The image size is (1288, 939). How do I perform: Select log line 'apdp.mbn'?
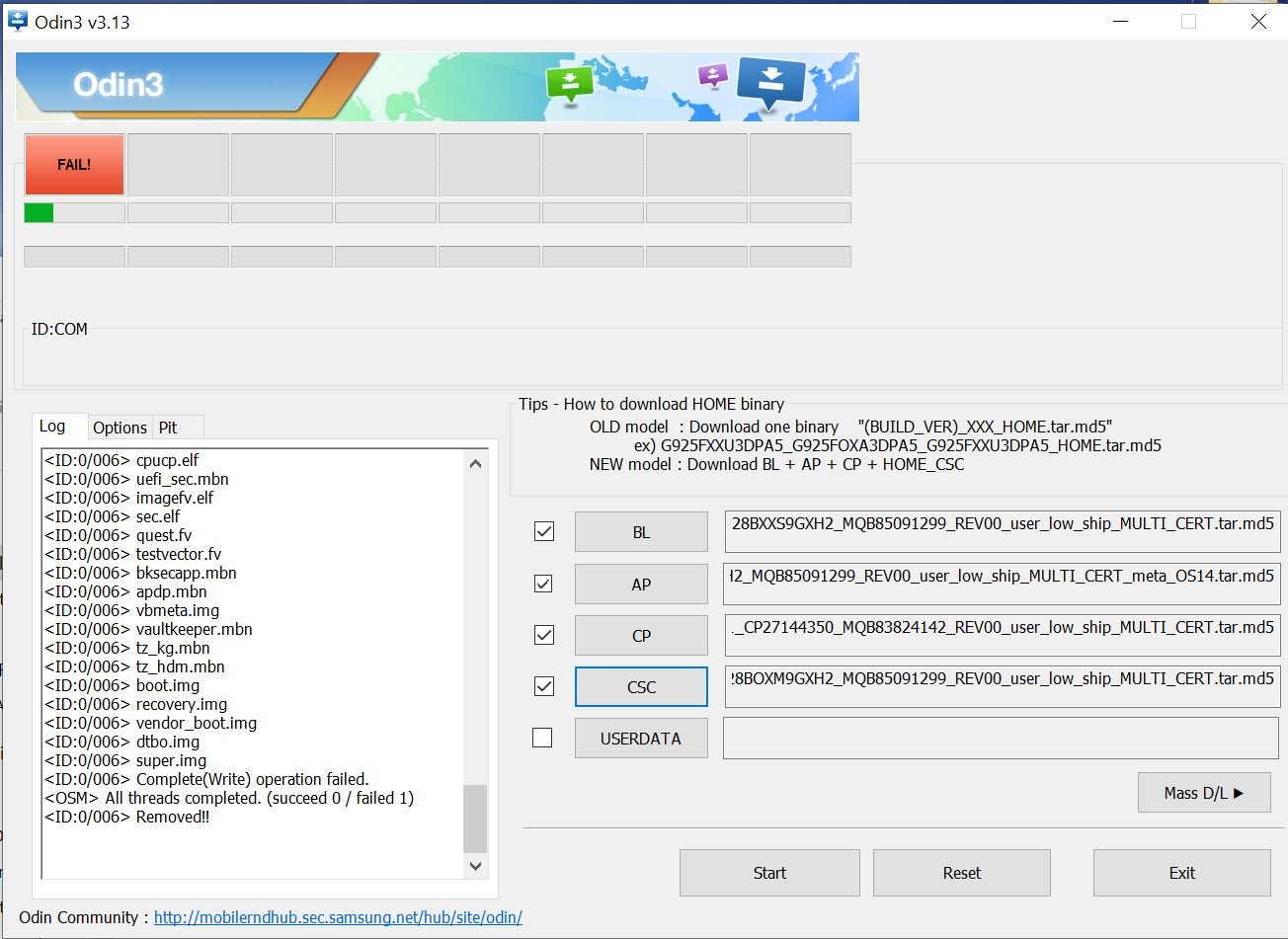(125, 591)
